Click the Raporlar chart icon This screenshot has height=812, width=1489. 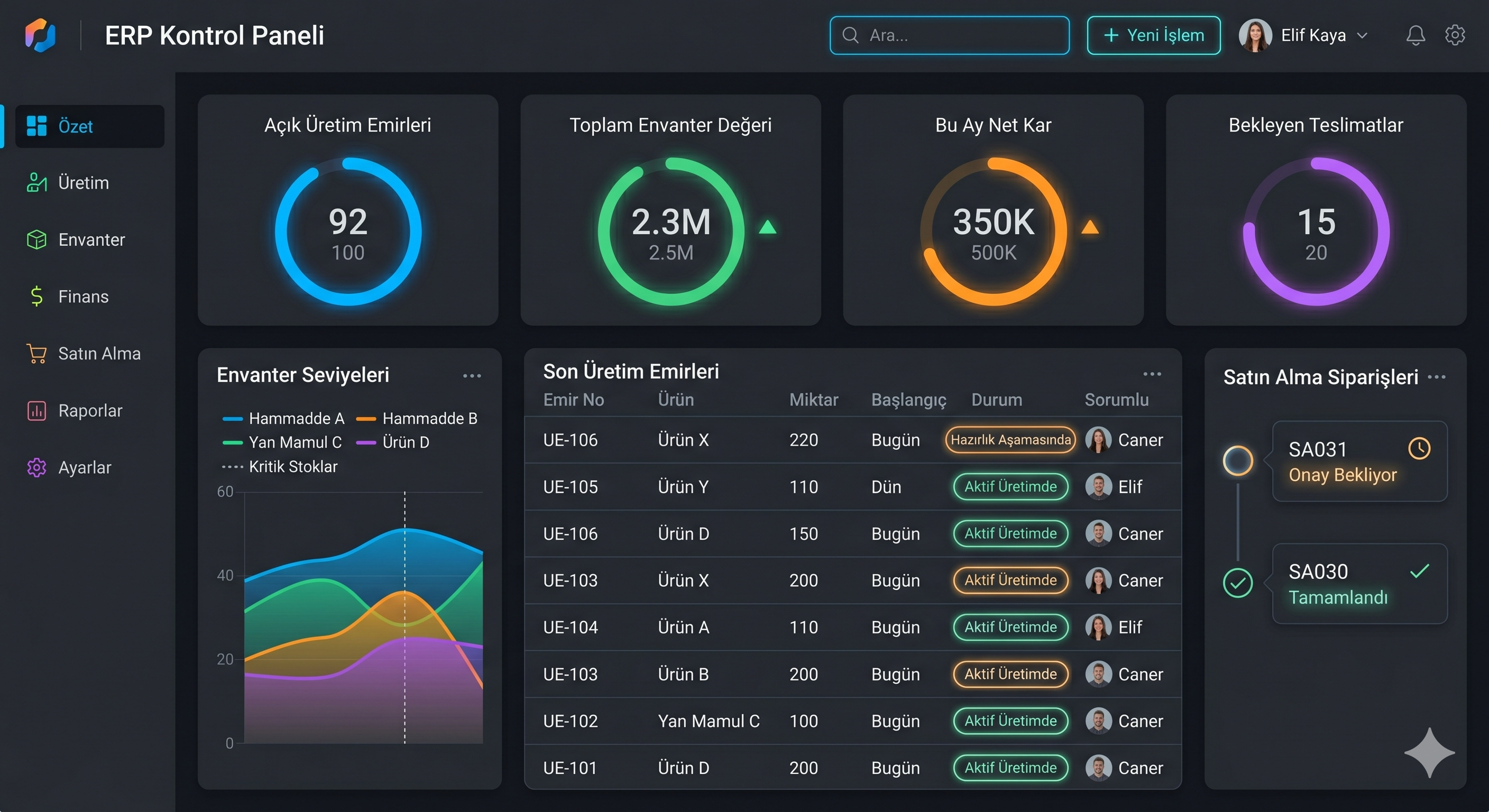pyautogui.click(x=36, y=410)
